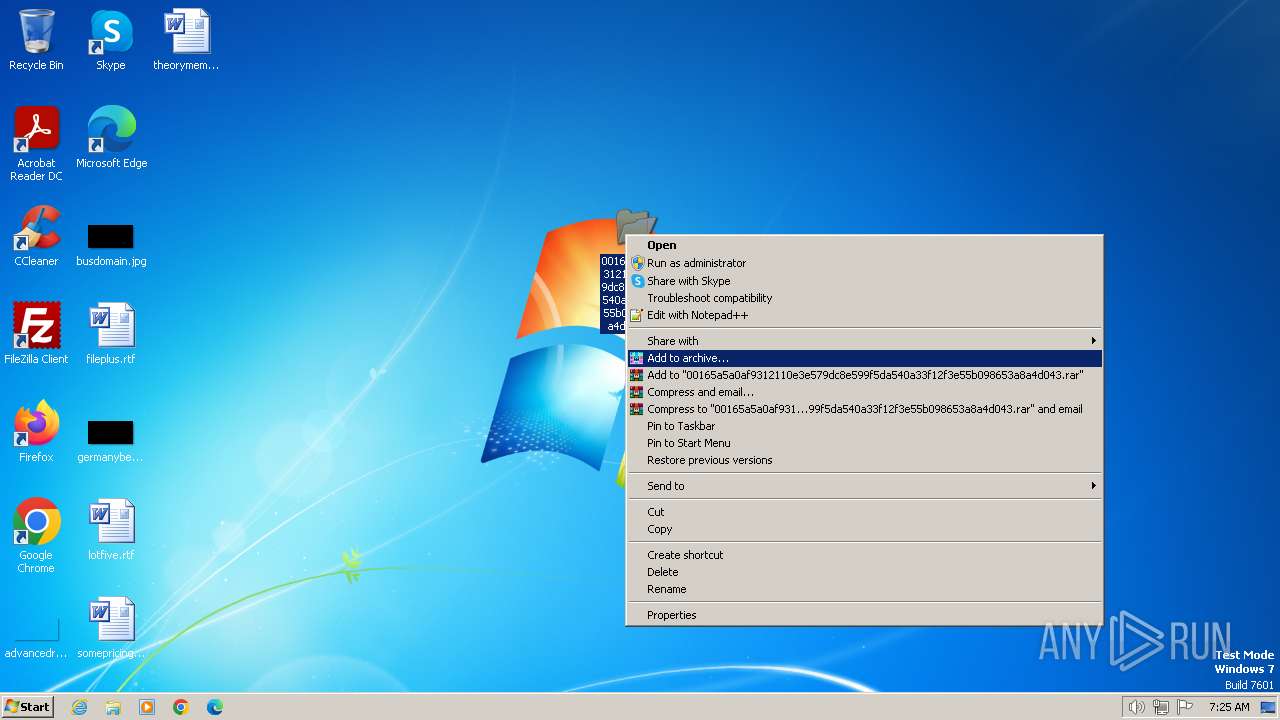Select somepricing document icon
Viewport: 1280px width, 720px height.
(111, 627)
